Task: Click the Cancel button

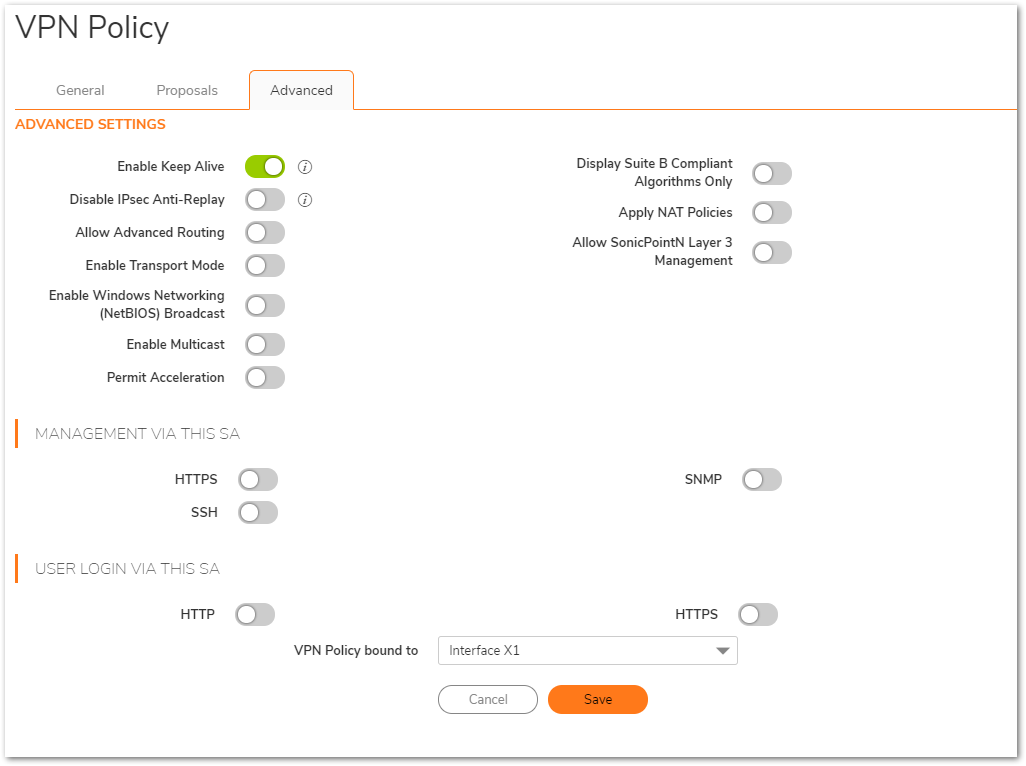Action: 488,699
